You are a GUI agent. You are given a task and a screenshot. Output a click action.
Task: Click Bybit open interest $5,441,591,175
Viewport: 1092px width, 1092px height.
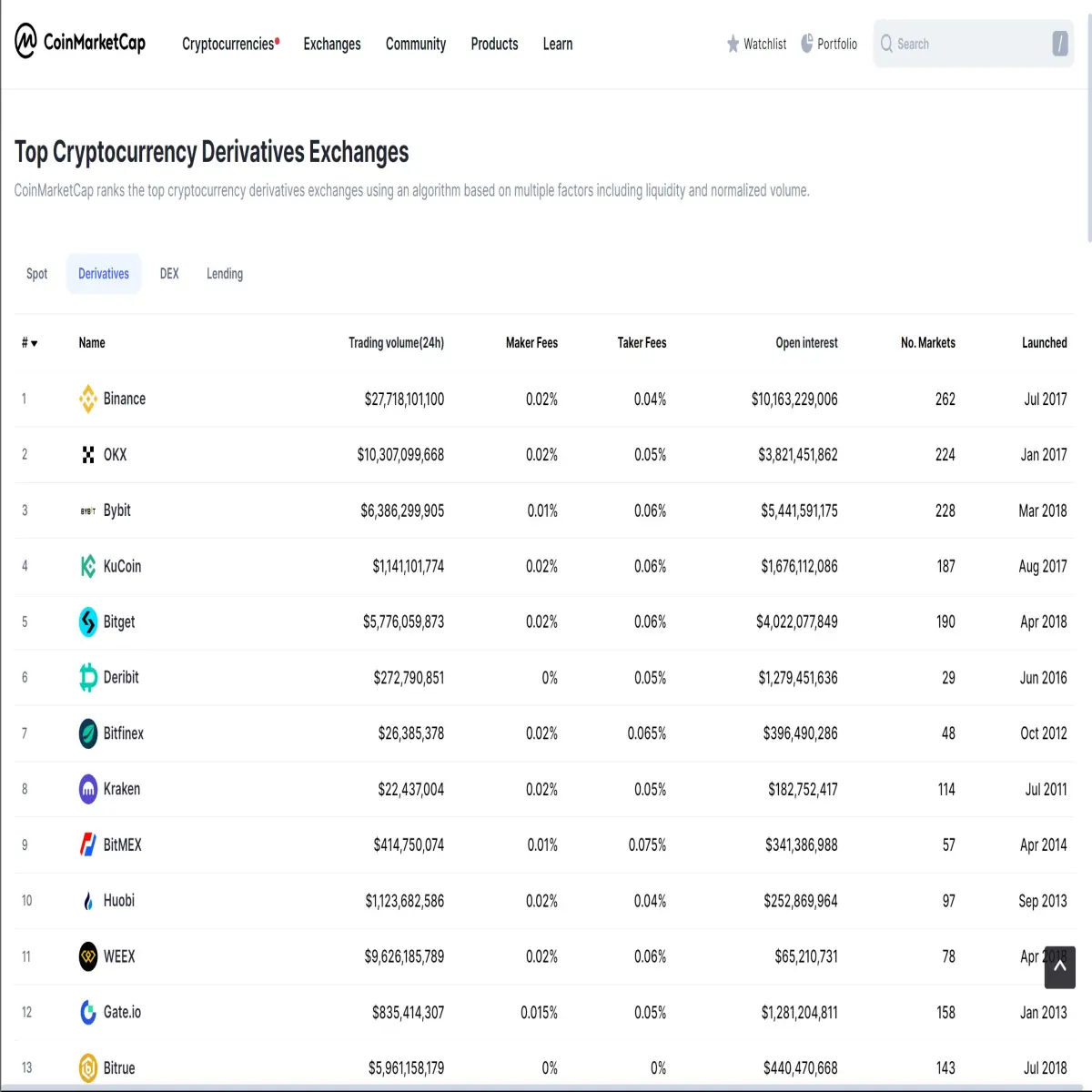[799, 511]
